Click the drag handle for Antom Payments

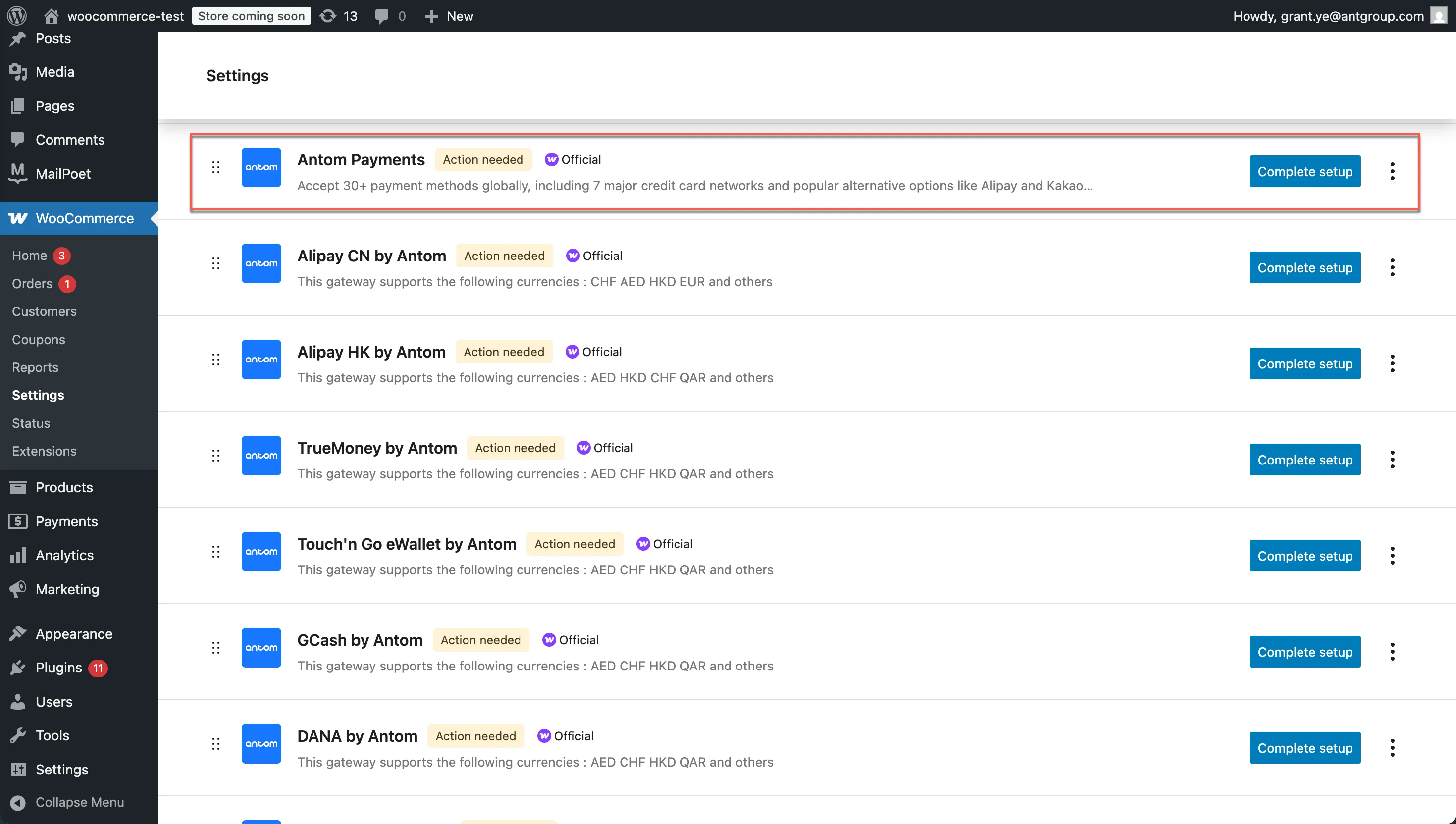tap(215, 167)
